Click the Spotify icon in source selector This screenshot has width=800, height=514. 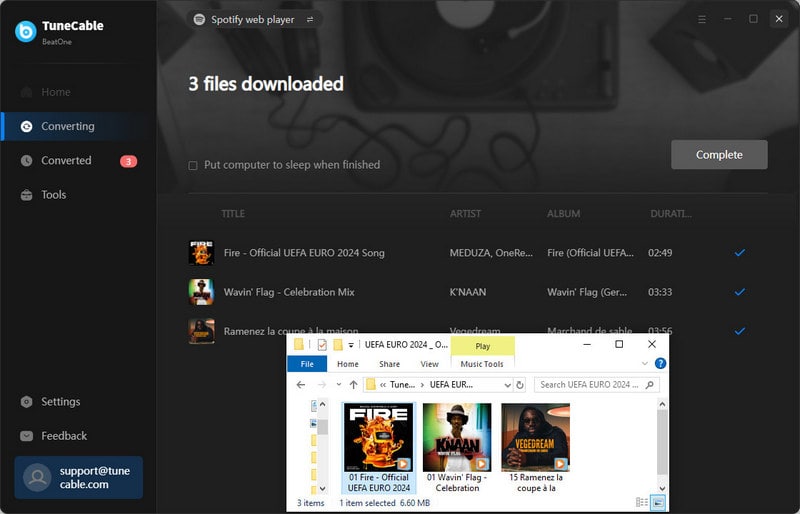click(199, 19)
